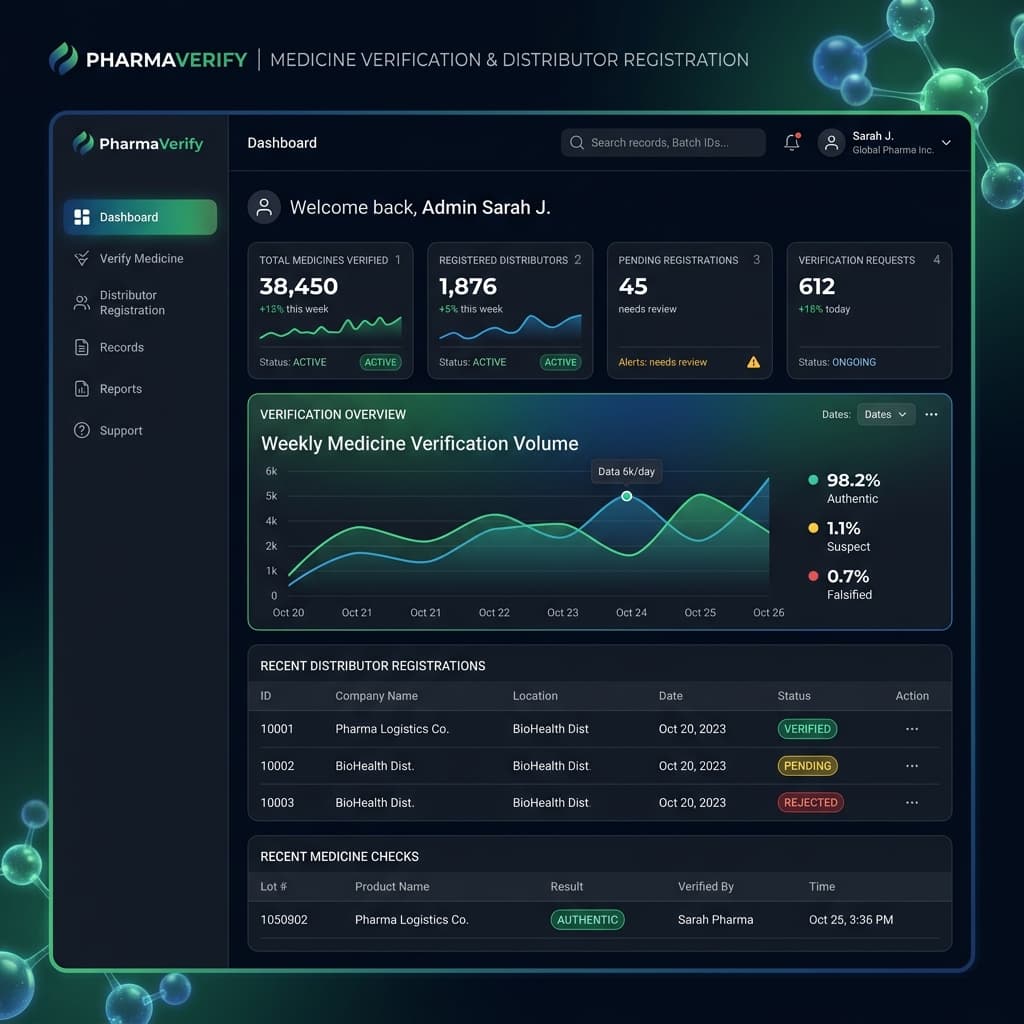Image resolution: width=1024 pixels, height=1024 pixels.
Task: Click the Data 6k/day tooltip
Action: click(x=626, y=472)
